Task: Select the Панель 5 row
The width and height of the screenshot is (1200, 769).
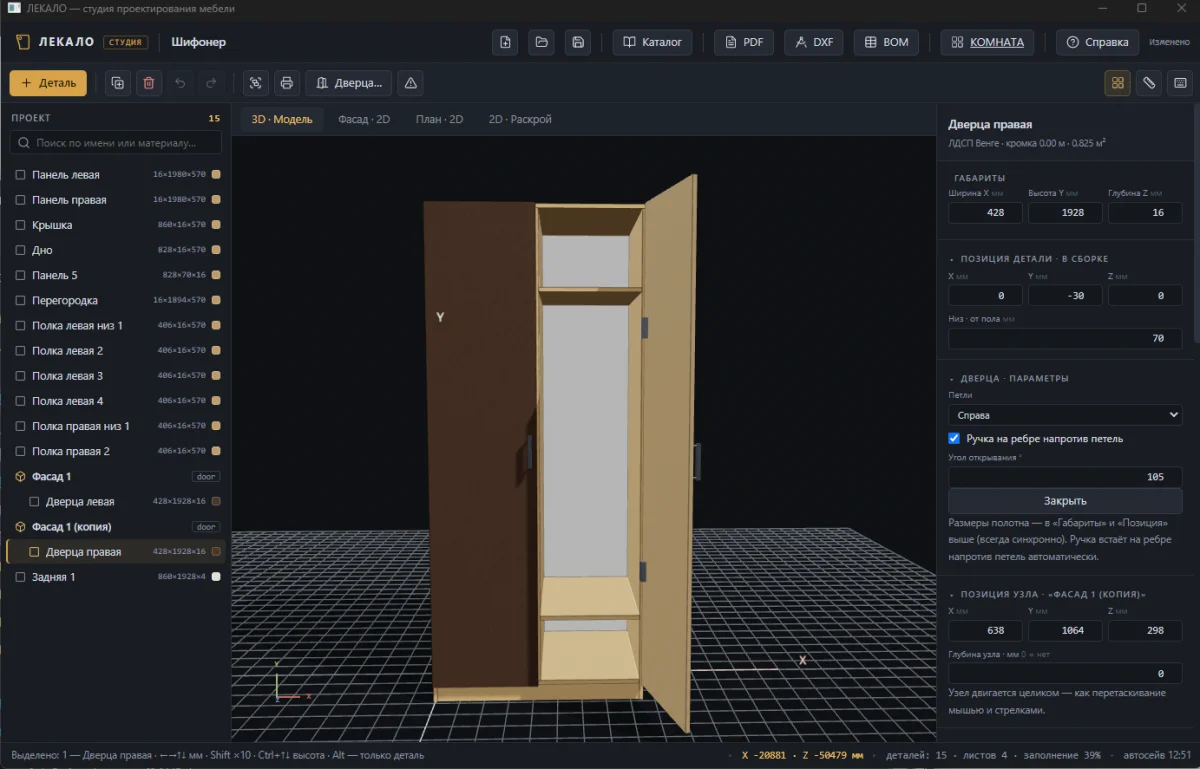Action: click(x=116, y=275)
